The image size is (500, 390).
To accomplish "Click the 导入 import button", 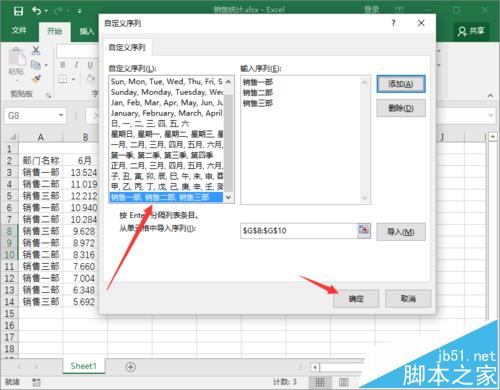I will tap(401, 232).
